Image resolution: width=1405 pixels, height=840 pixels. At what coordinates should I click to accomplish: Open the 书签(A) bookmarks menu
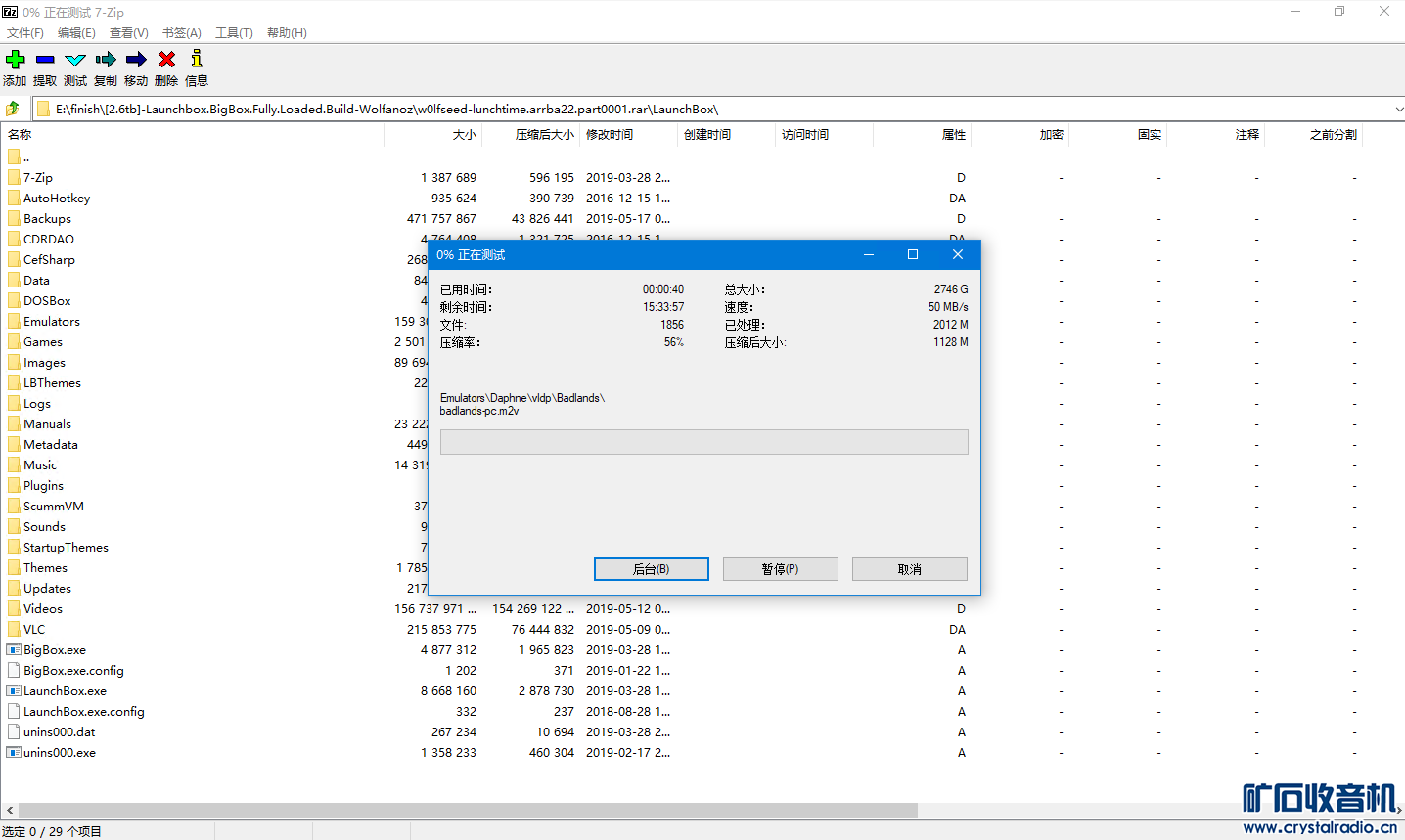(x=181, y=32)
